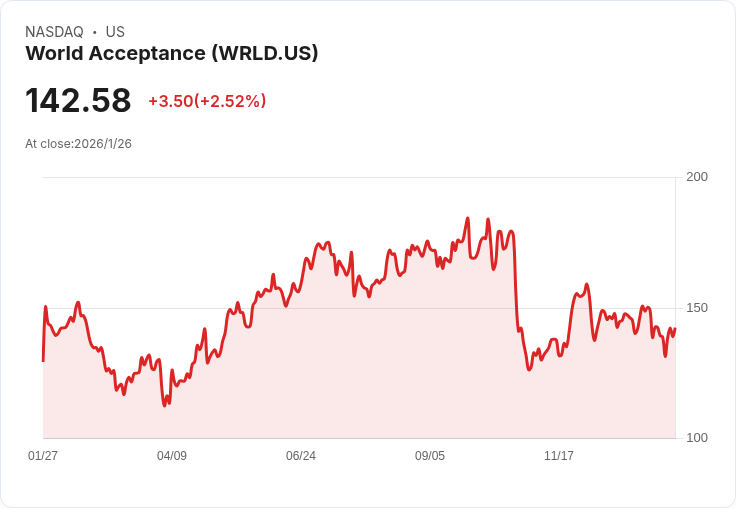736x508 pixels.
Task: Click the NASDAQ exchange label
Action: [x=54, y=32]
